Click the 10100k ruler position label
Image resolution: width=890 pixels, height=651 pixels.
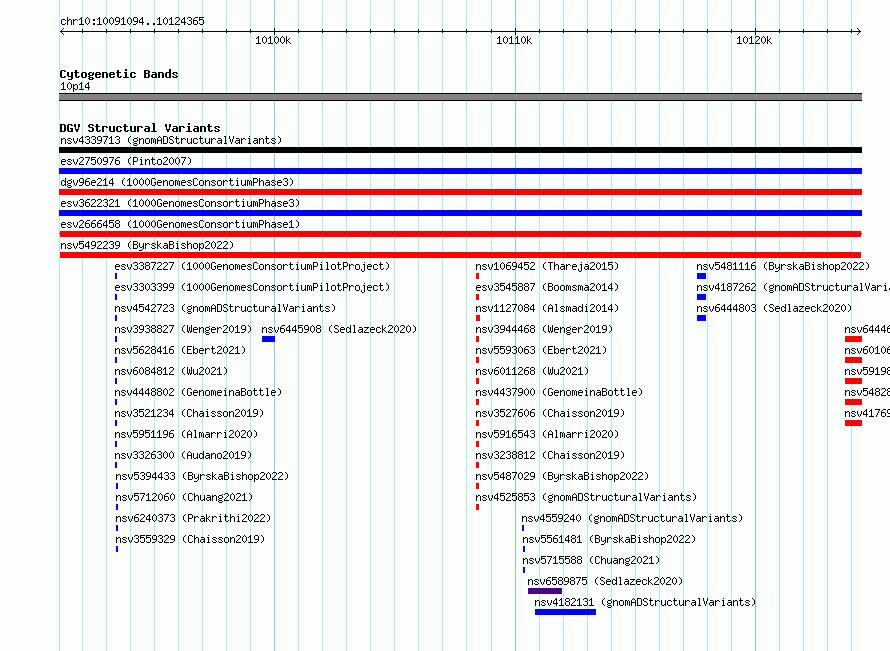tap(273, 40)
